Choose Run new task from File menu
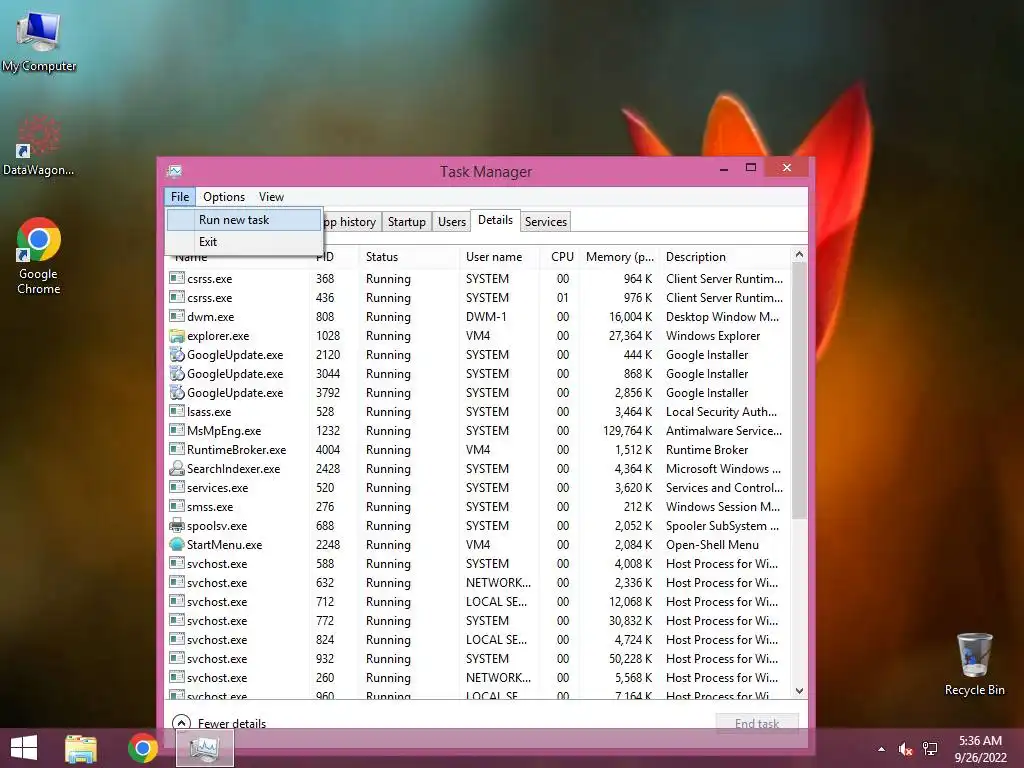The height and width of the screenshot is (768, 1024). tap(244, 220)
